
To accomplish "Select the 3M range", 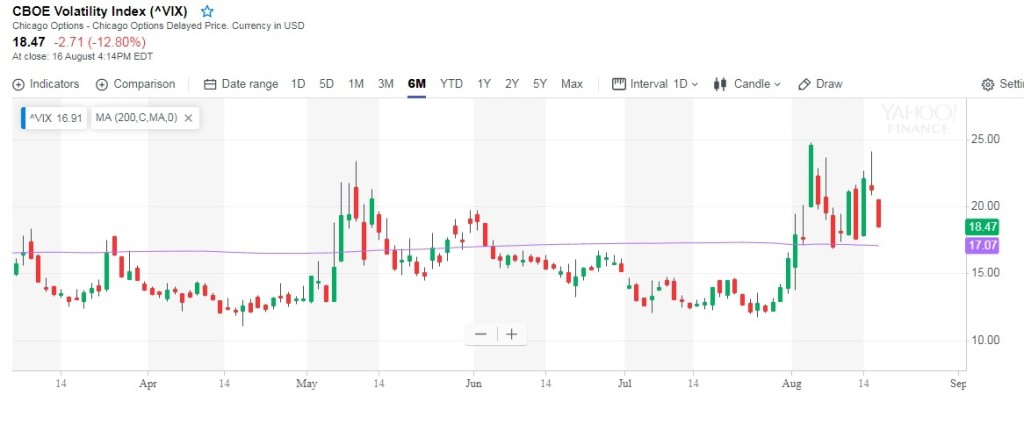I will 386,84.
